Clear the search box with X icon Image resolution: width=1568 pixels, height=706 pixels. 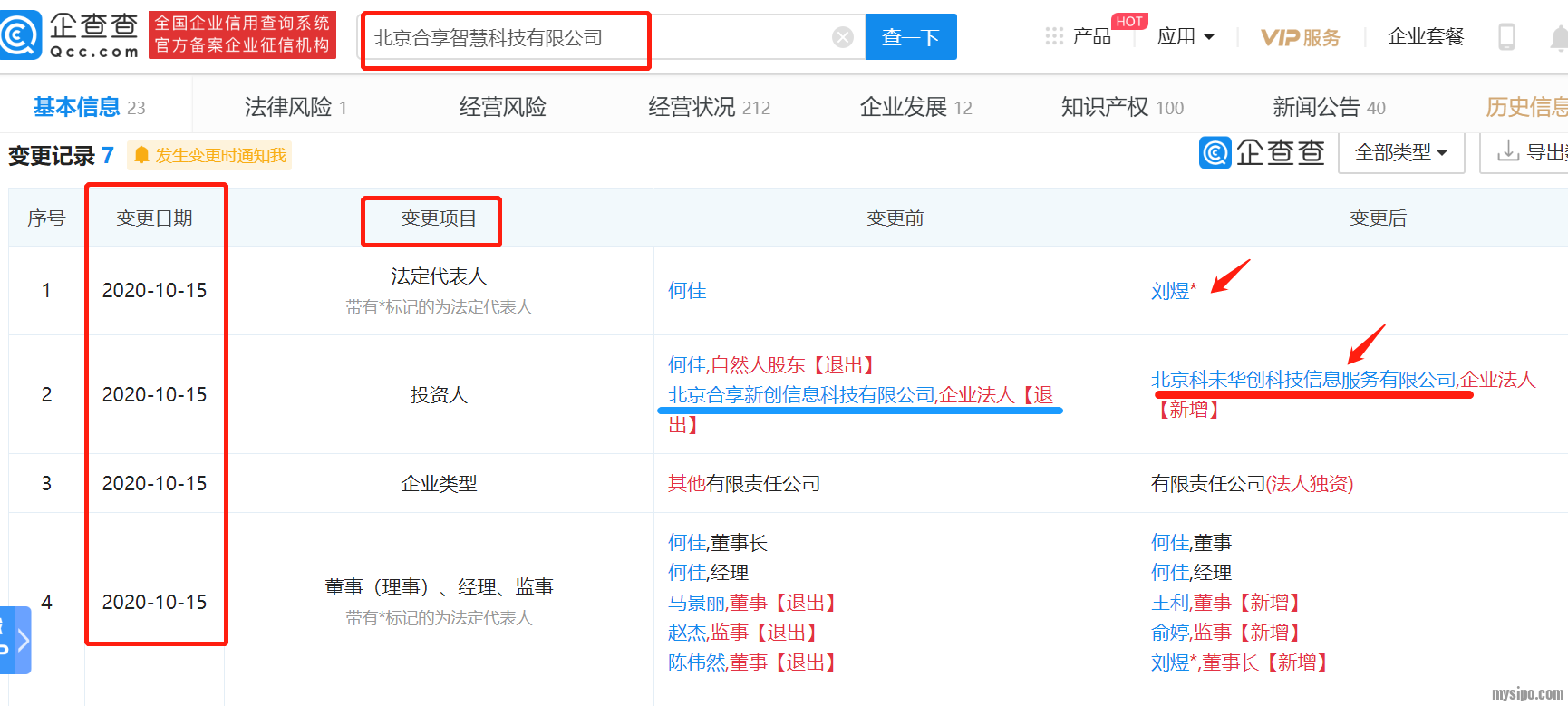(x=842, y=37)
